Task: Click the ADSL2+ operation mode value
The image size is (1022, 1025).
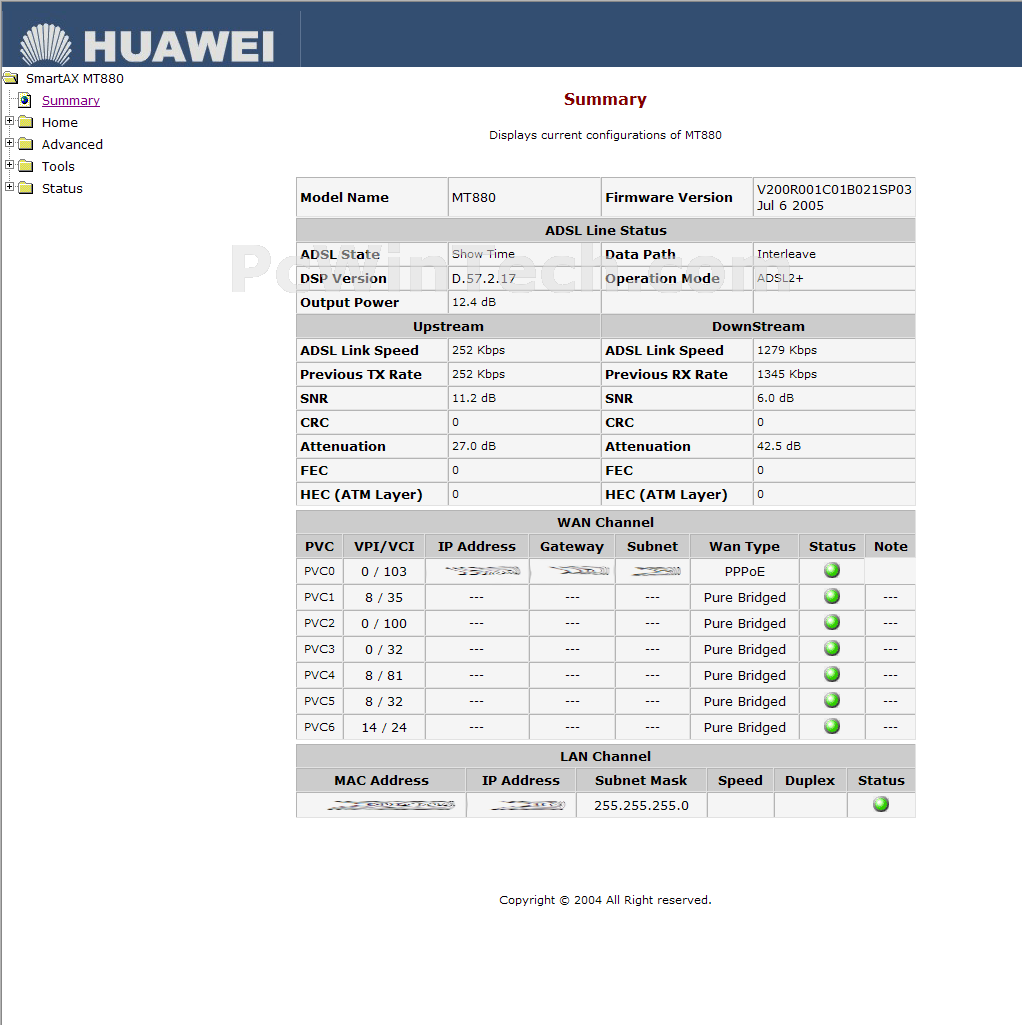Action: click(x=780, y=278)
